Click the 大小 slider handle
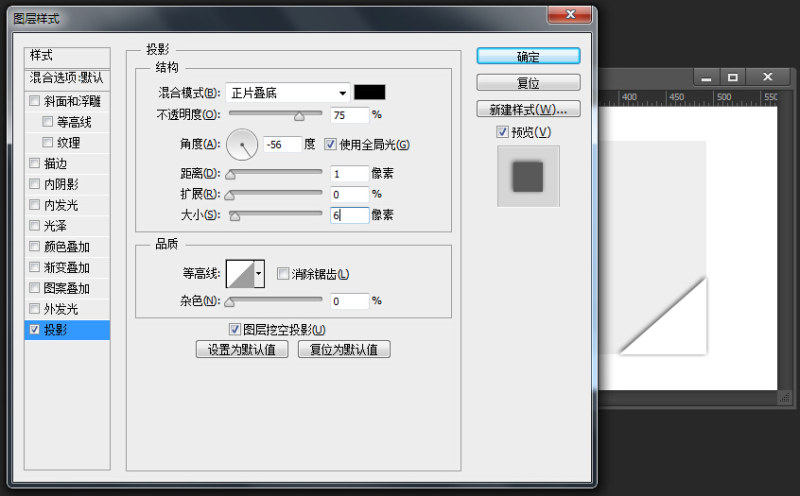The image size is (800, 496). tap(235, 216)
